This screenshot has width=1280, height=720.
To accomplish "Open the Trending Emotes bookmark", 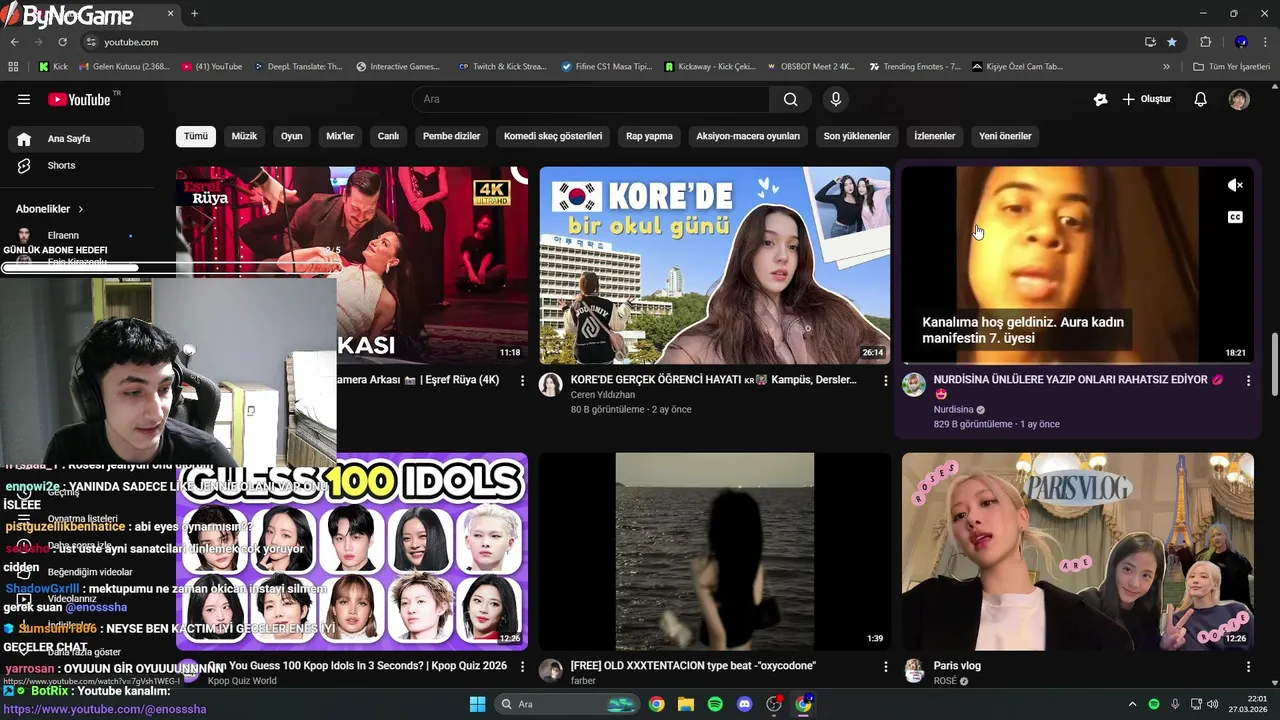I will (914, 67).
